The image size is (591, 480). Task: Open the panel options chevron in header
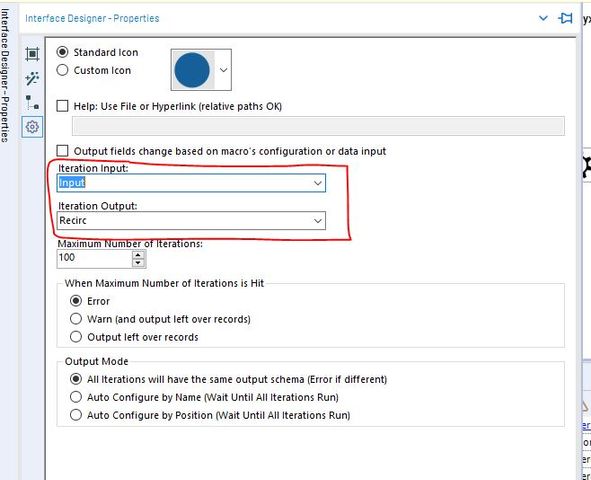pos(543,18)
